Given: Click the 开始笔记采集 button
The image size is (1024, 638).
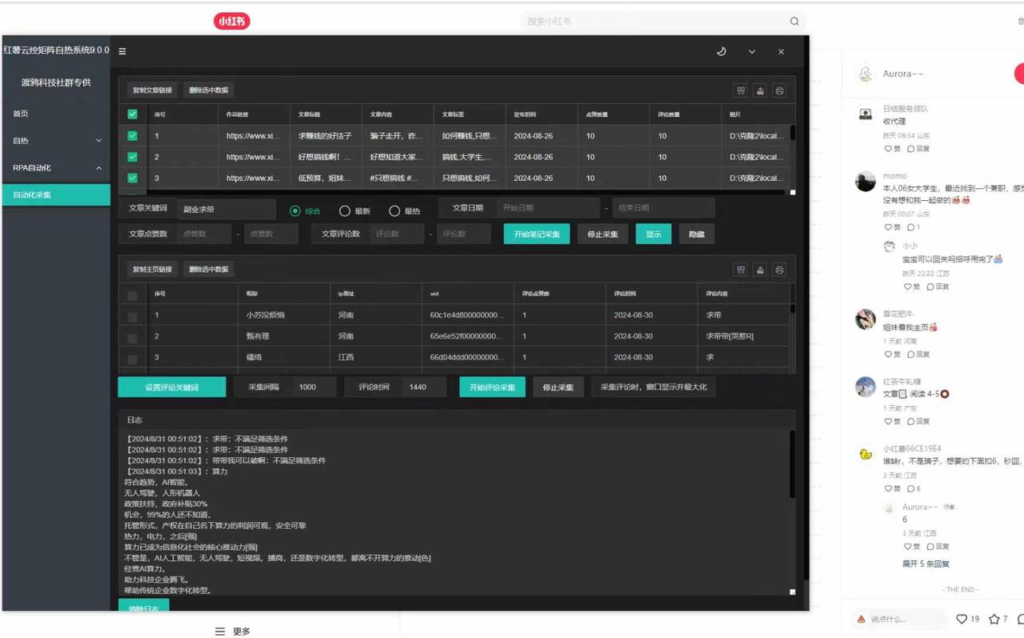Looking at the screenshot, I should click(x=537, y=234).
